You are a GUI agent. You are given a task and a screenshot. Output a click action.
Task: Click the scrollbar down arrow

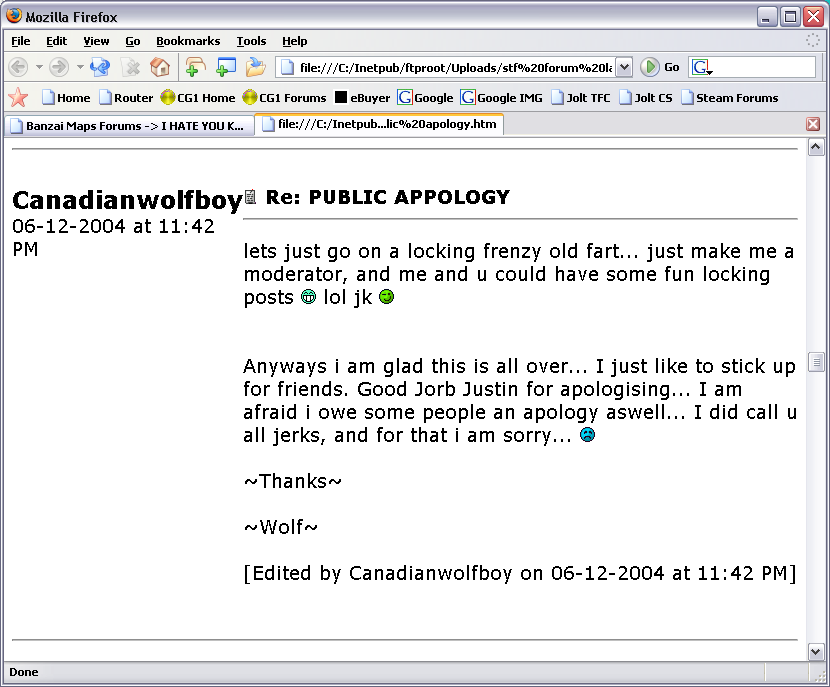(x=816, y=652)
